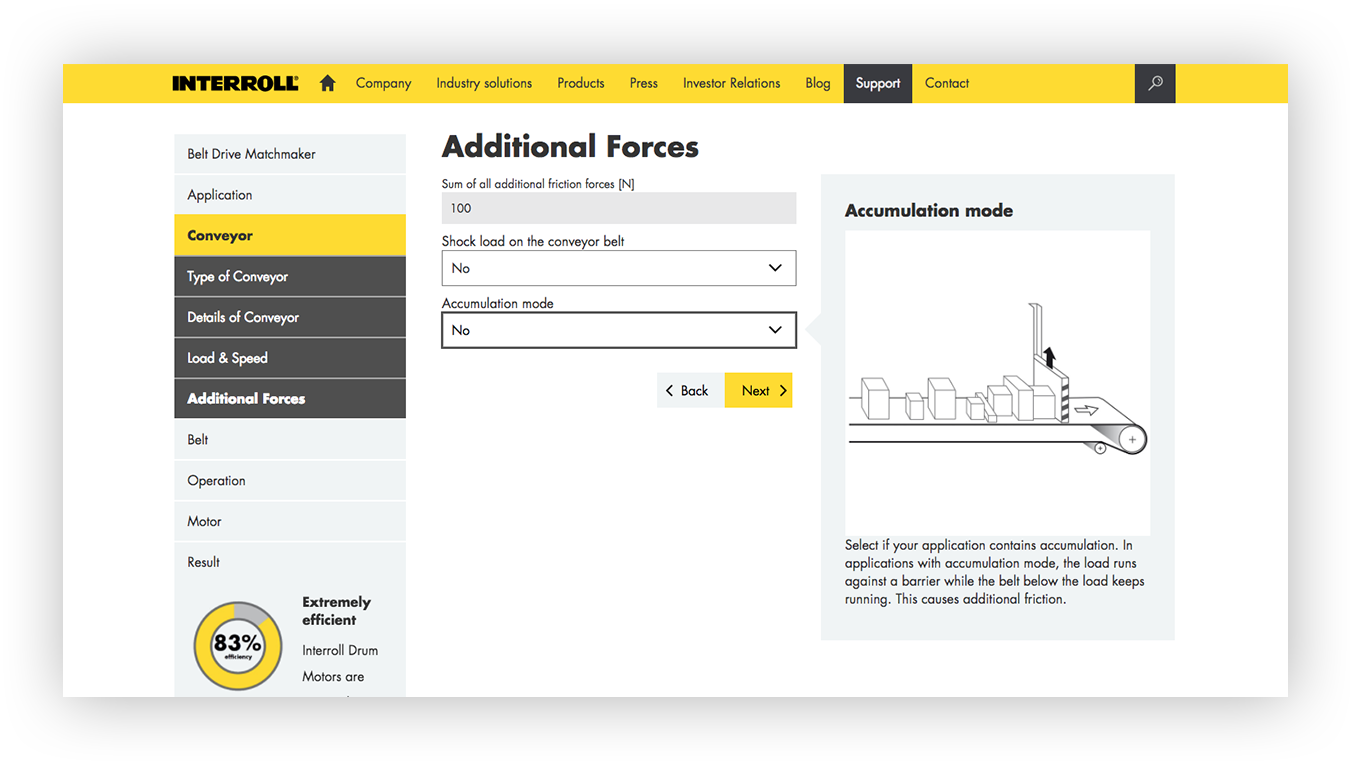
Task: Select Additional Forces step
Action: (290, 399)
